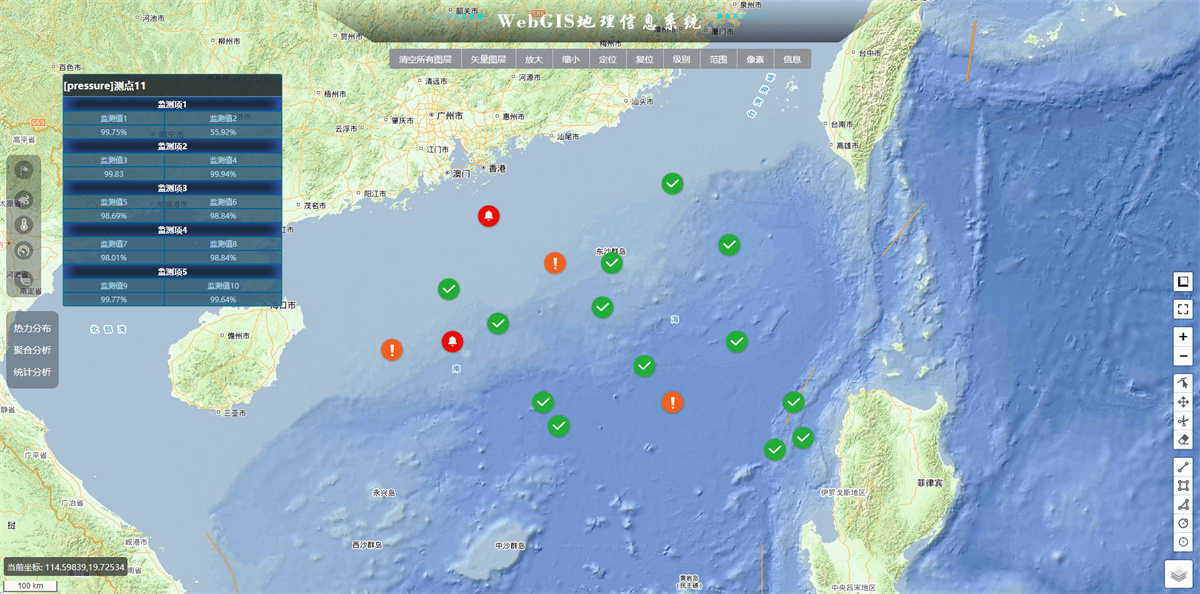Click the orange warning marker left of red bell

click(x=392, y=350)
